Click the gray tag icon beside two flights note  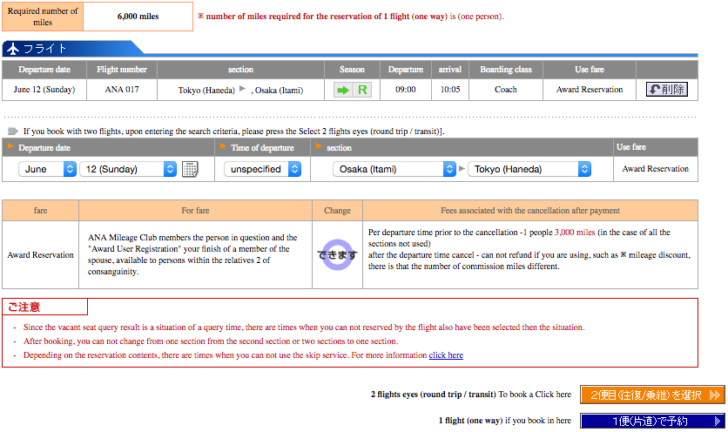pos(13,131)
